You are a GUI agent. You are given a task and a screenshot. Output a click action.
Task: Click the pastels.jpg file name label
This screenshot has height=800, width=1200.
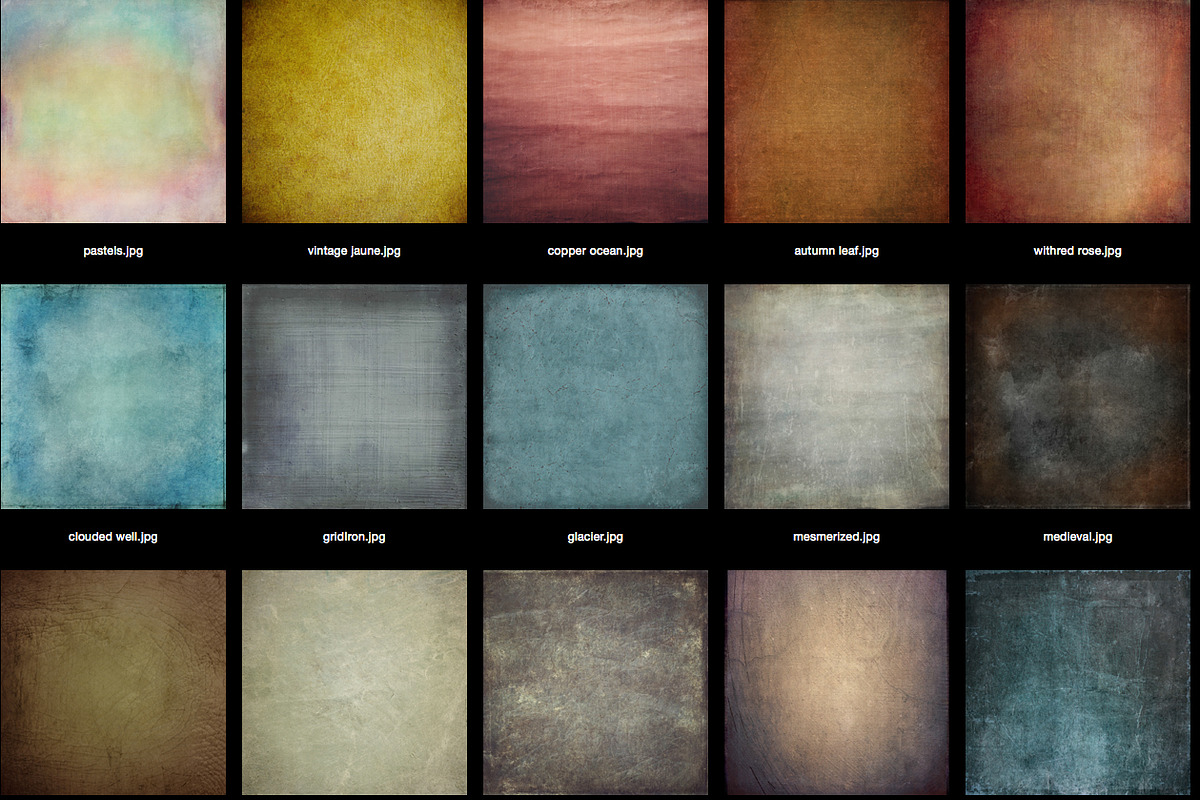(113, 251)
